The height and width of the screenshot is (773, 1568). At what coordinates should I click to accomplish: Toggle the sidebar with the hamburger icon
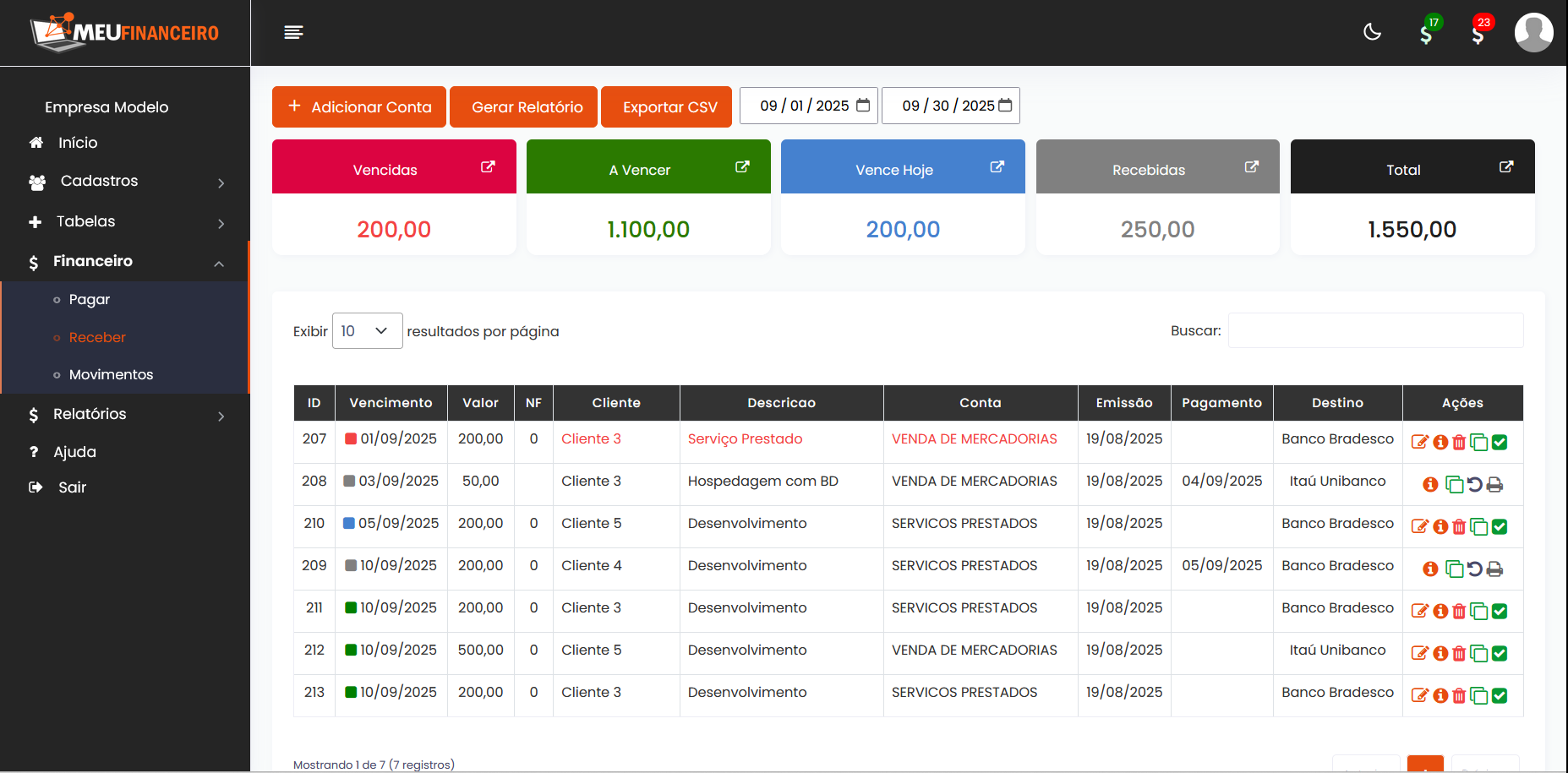click(x=293, y=32)
